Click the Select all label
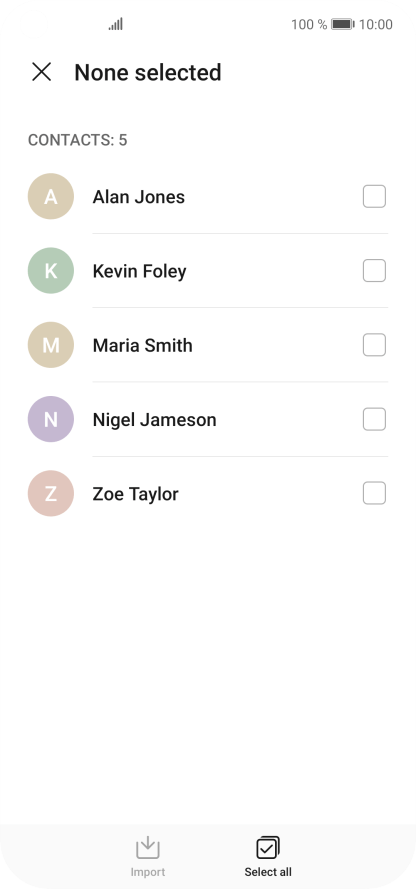Viewport: 416px width, 889px height. [268, 872]
